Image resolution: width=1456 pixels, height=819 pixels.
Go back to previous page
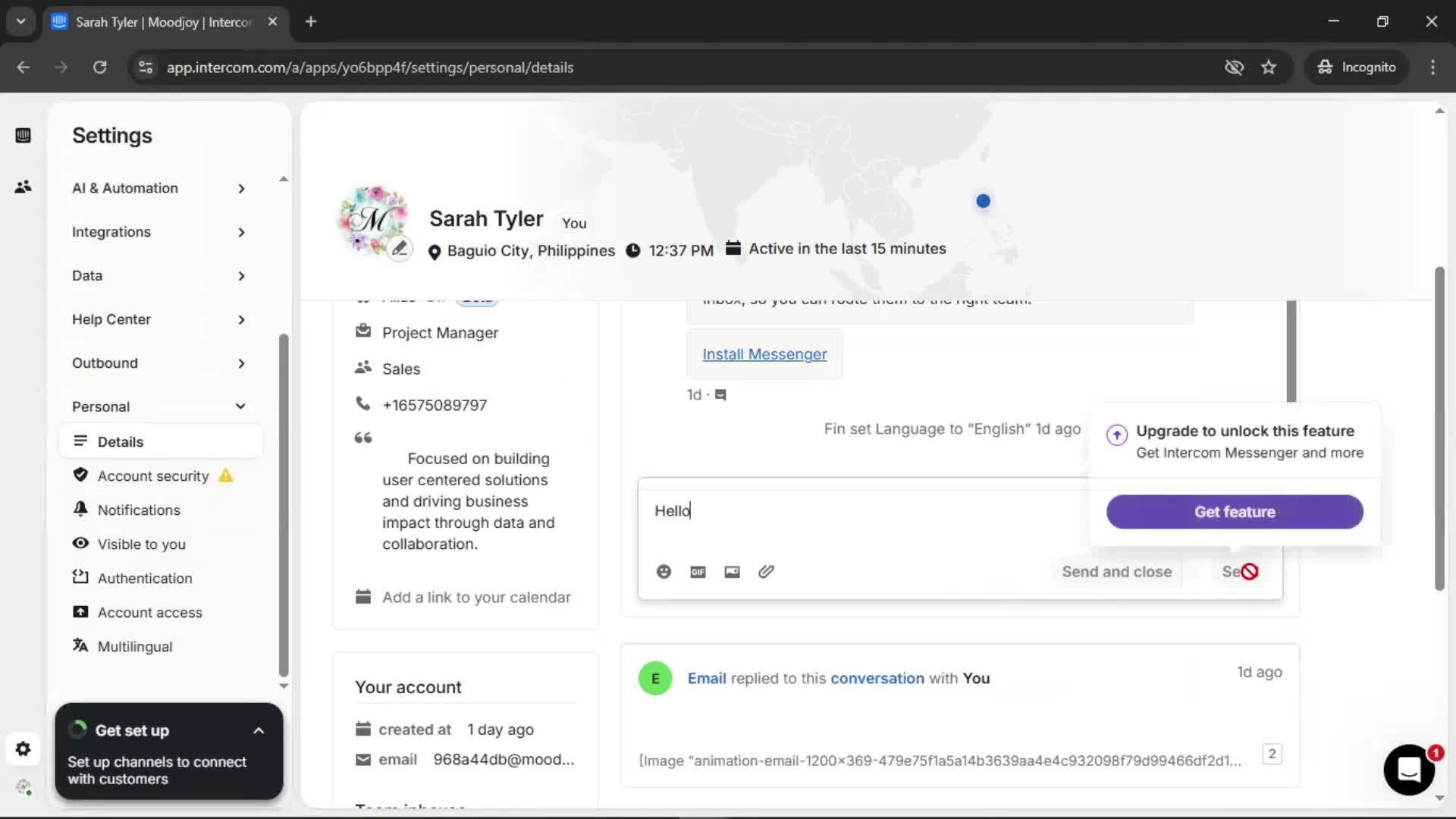tap(24, 67)
